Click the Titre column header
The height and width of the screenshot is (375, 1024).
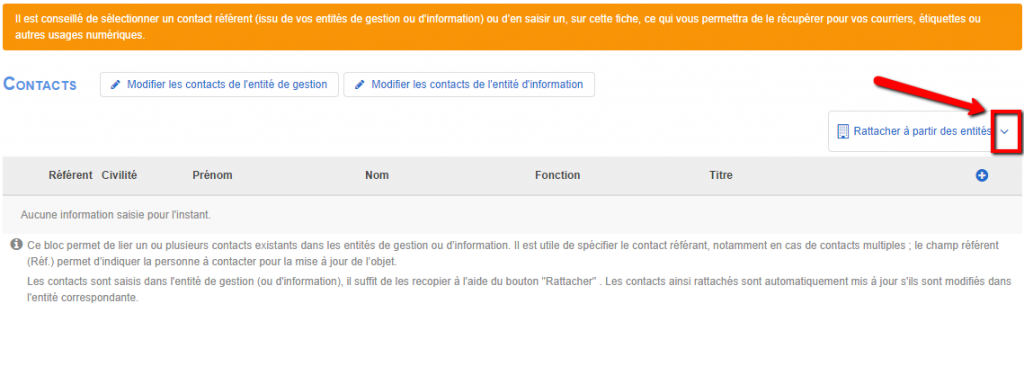coord(720,175)
